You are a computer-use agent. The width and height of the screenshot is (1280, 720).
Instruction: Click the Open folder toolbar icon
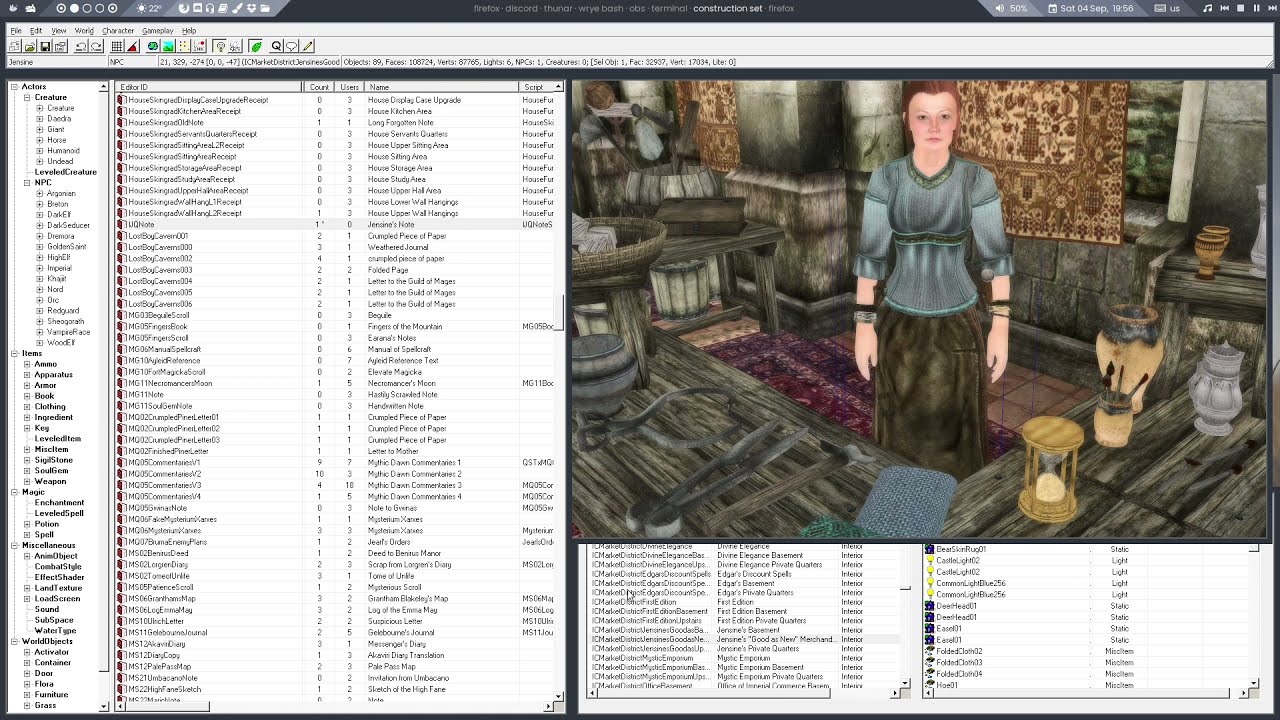click(x=30, y=46)
